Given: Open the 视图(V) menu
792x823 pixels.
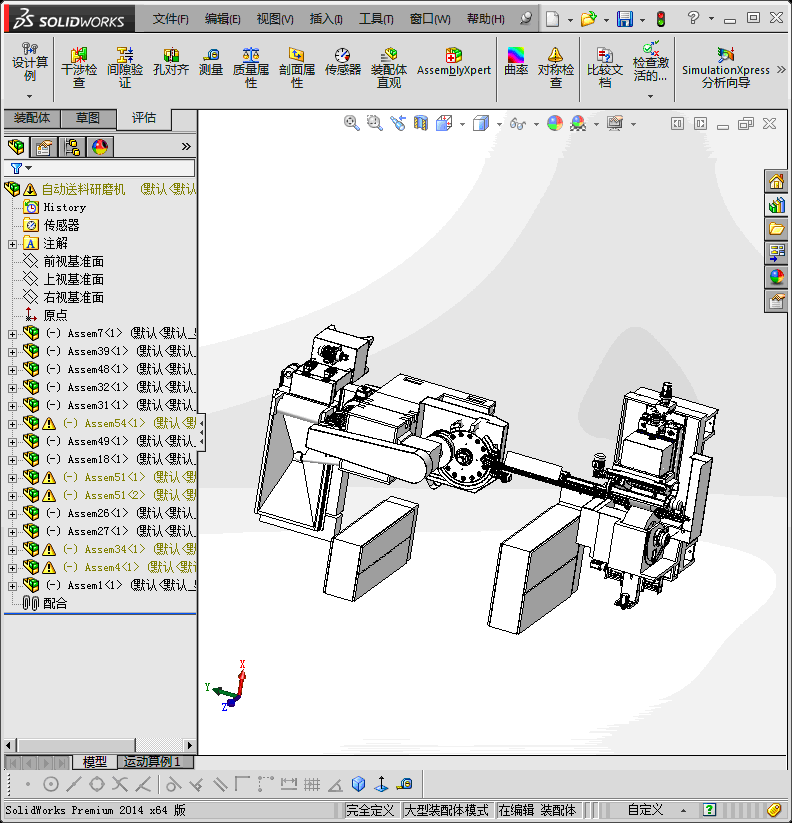Looking at the screenshot, I should pyautogui.click(x=275, y=19).
